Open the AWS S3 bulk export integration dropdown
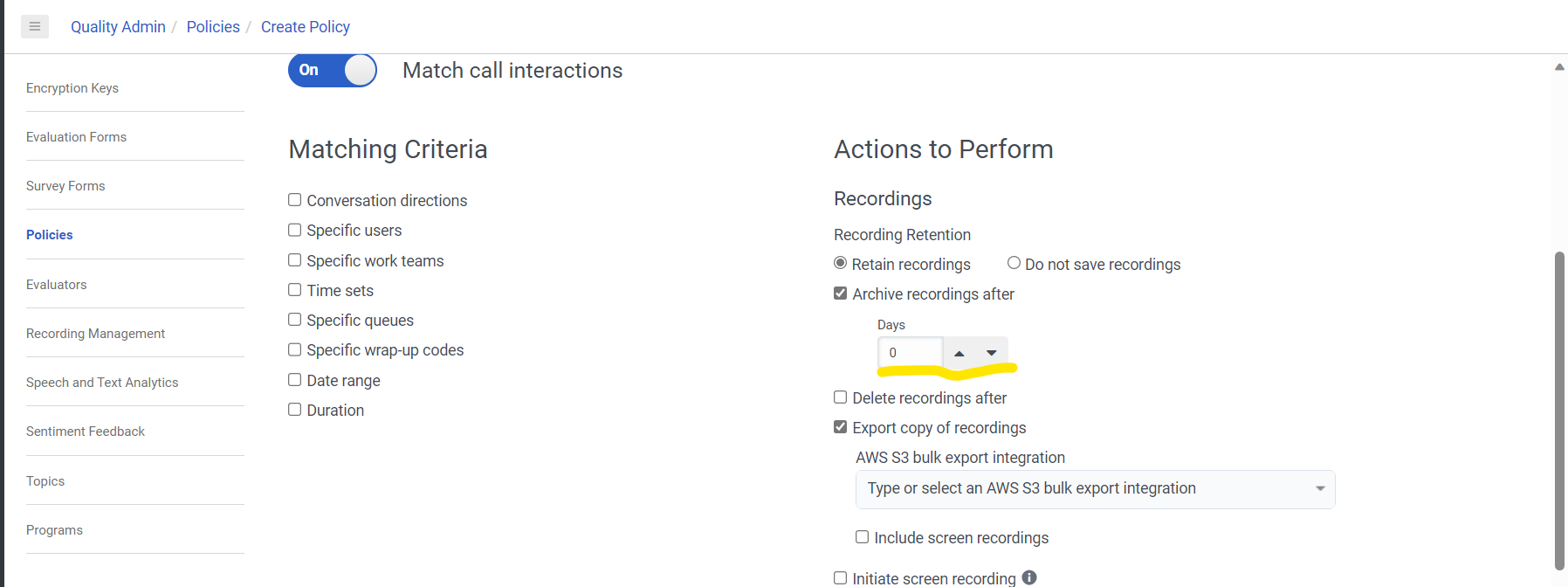1568x587 pixels. 1095,489
